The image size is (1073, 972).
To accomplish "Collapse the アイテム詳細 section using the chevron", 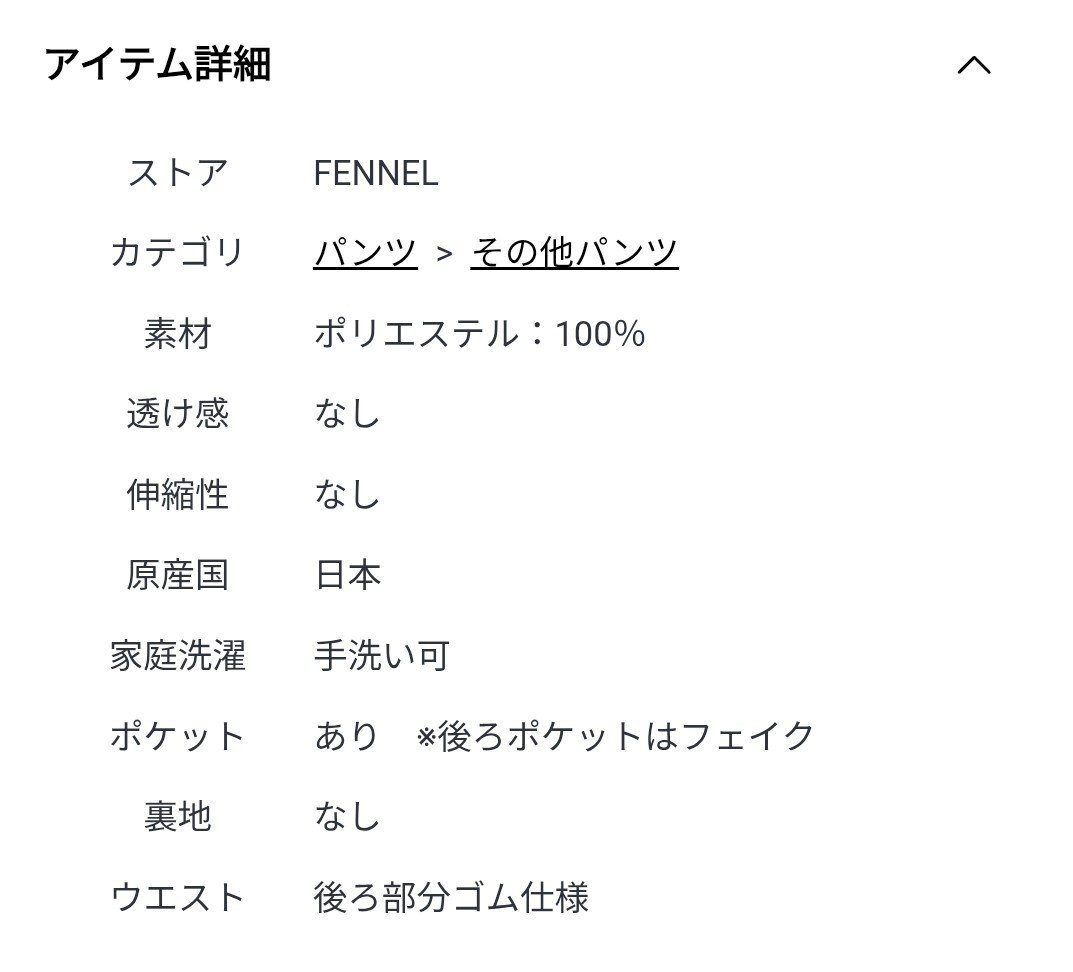I will click(x=973, y=66).
